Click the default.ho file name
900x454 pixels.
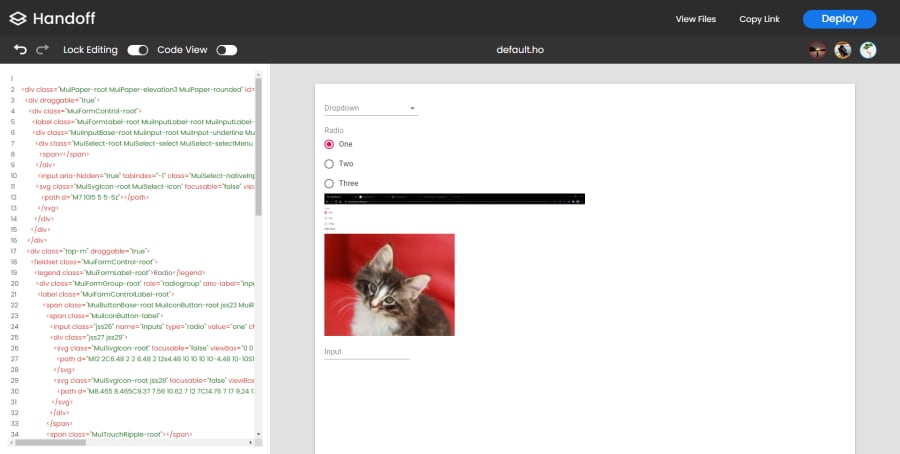coord(520,50)
